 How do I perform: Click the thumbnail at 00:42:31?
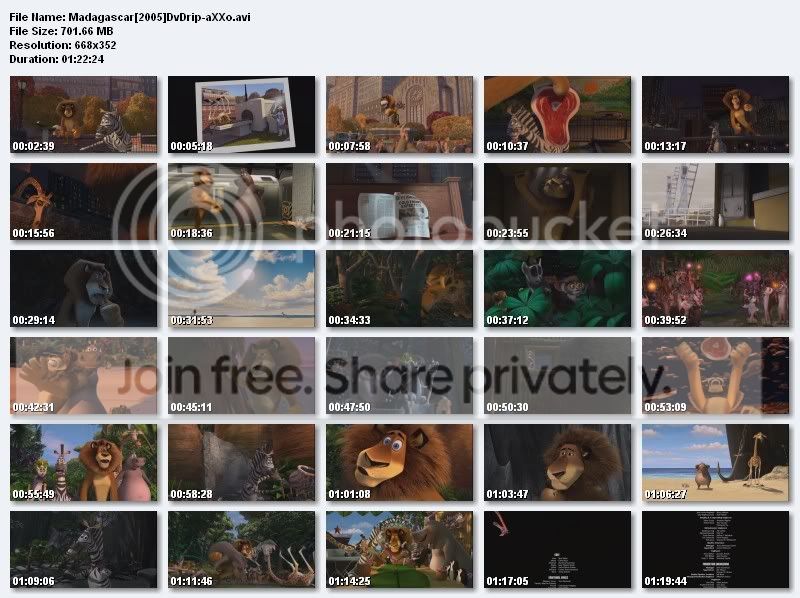84,376
